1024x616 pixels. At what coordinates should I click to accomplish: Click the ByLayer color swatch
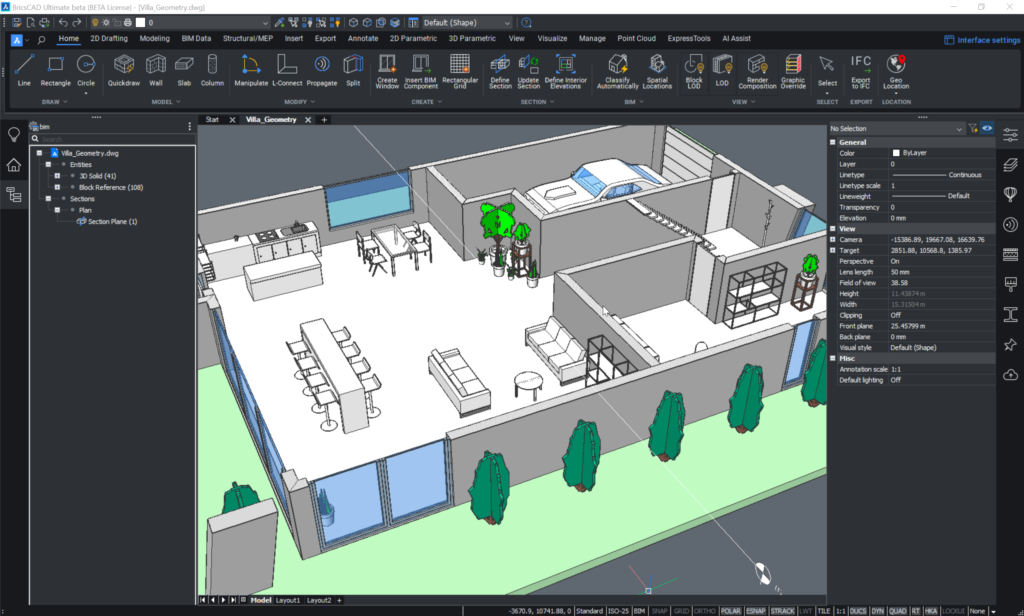pos(896,153)
